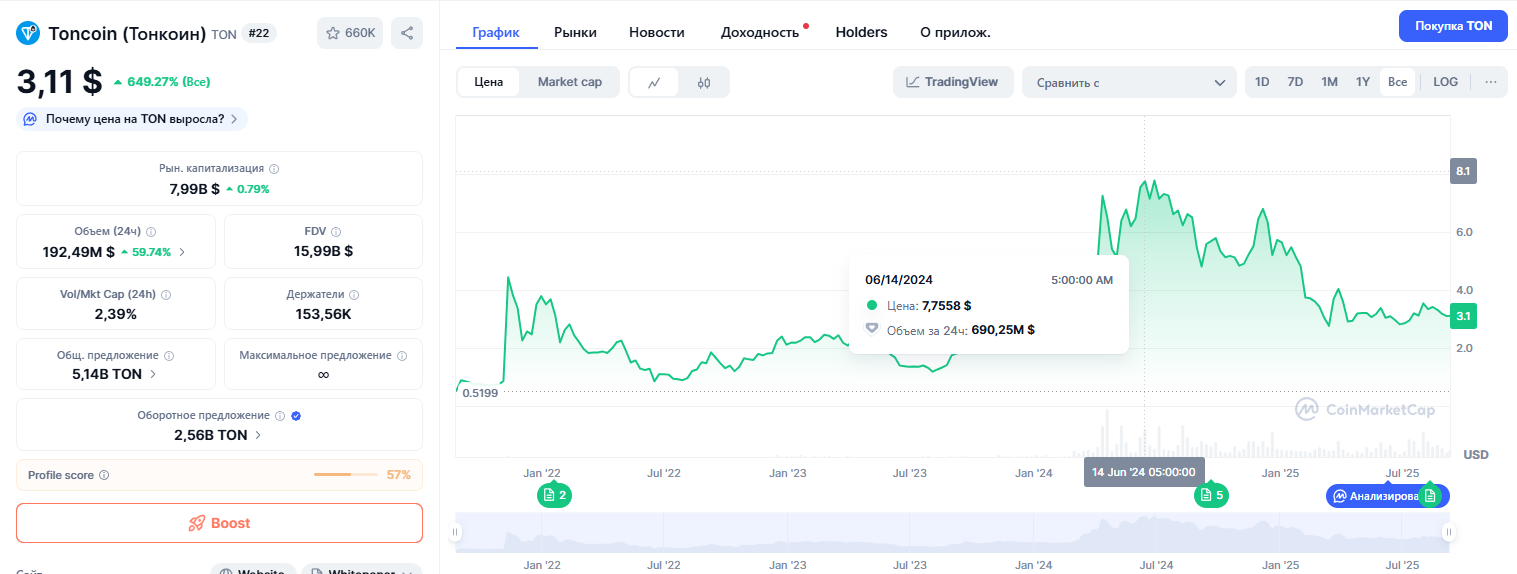Click left handle of range navigator
The height and width of the screenshot is (574, 1517).
tap(456, 533)
